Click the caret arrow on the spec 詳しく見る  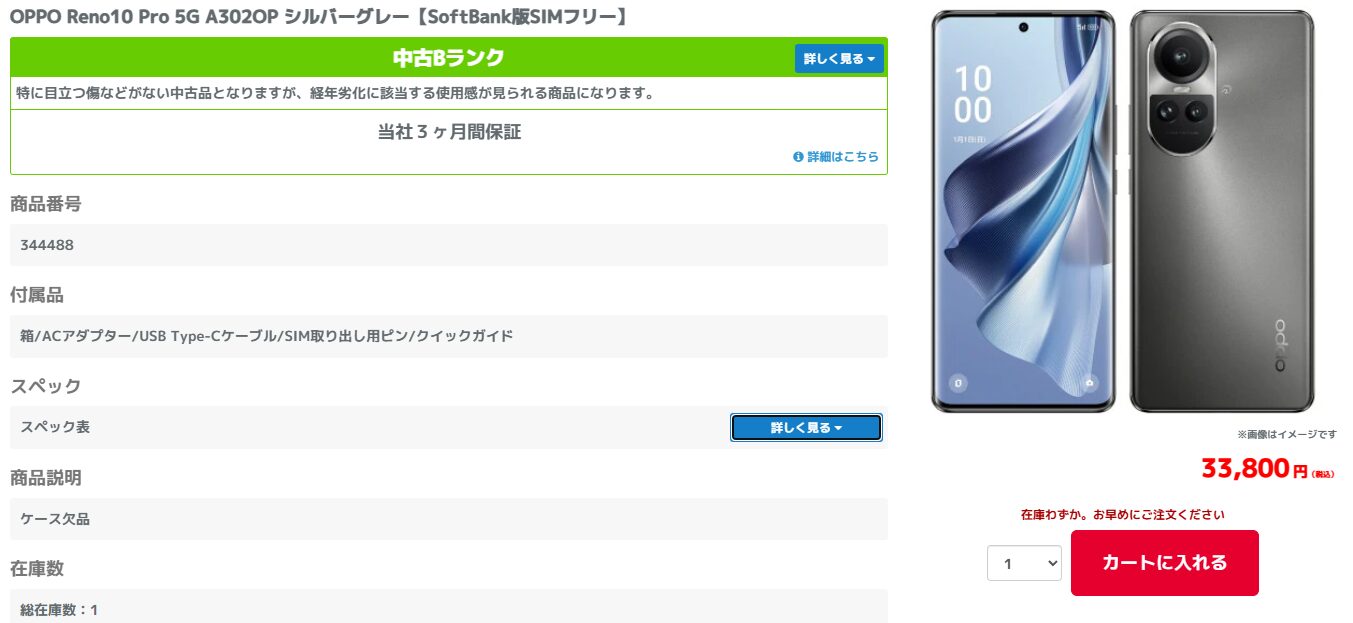click(x=838, y=428)
